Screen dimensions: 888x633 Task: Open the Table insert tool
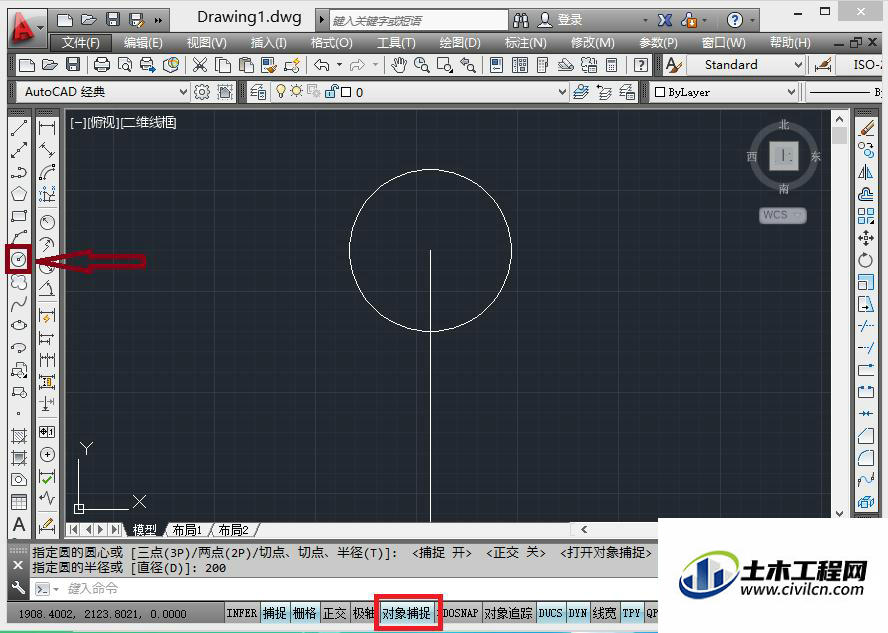point(19,502)
